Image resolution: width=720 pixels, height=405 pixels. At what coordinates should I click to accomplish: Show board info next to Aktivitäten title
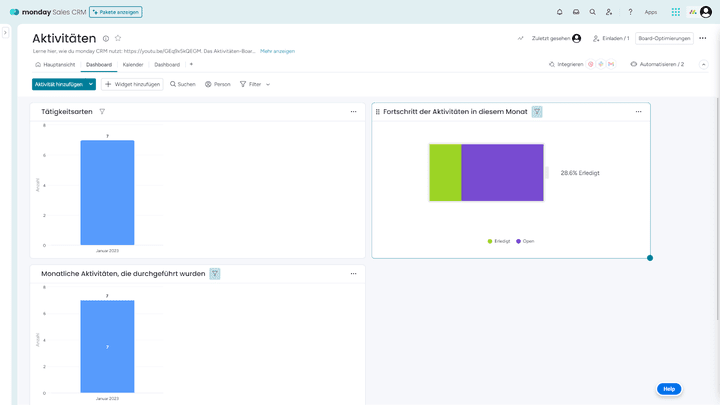point(106,38)
